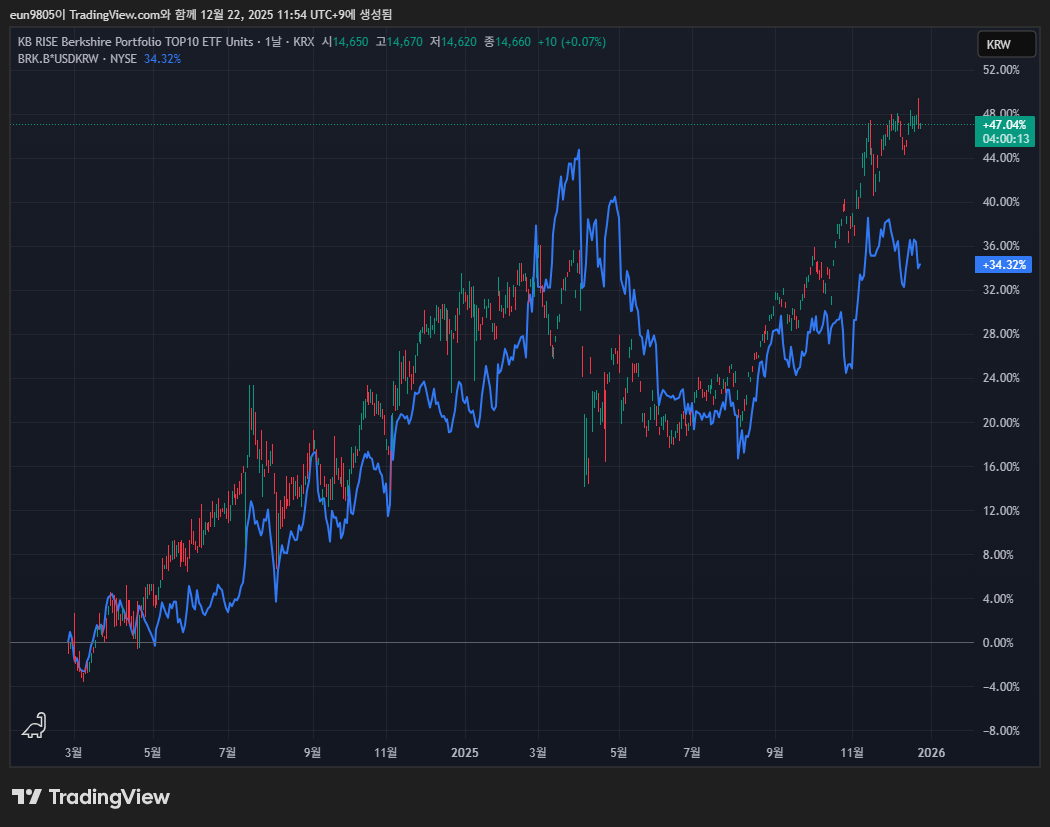The image size is (1050, 827).
Task: Click the 20.00% axis label
Action: pyautogui.click(x=1000, y=423)
